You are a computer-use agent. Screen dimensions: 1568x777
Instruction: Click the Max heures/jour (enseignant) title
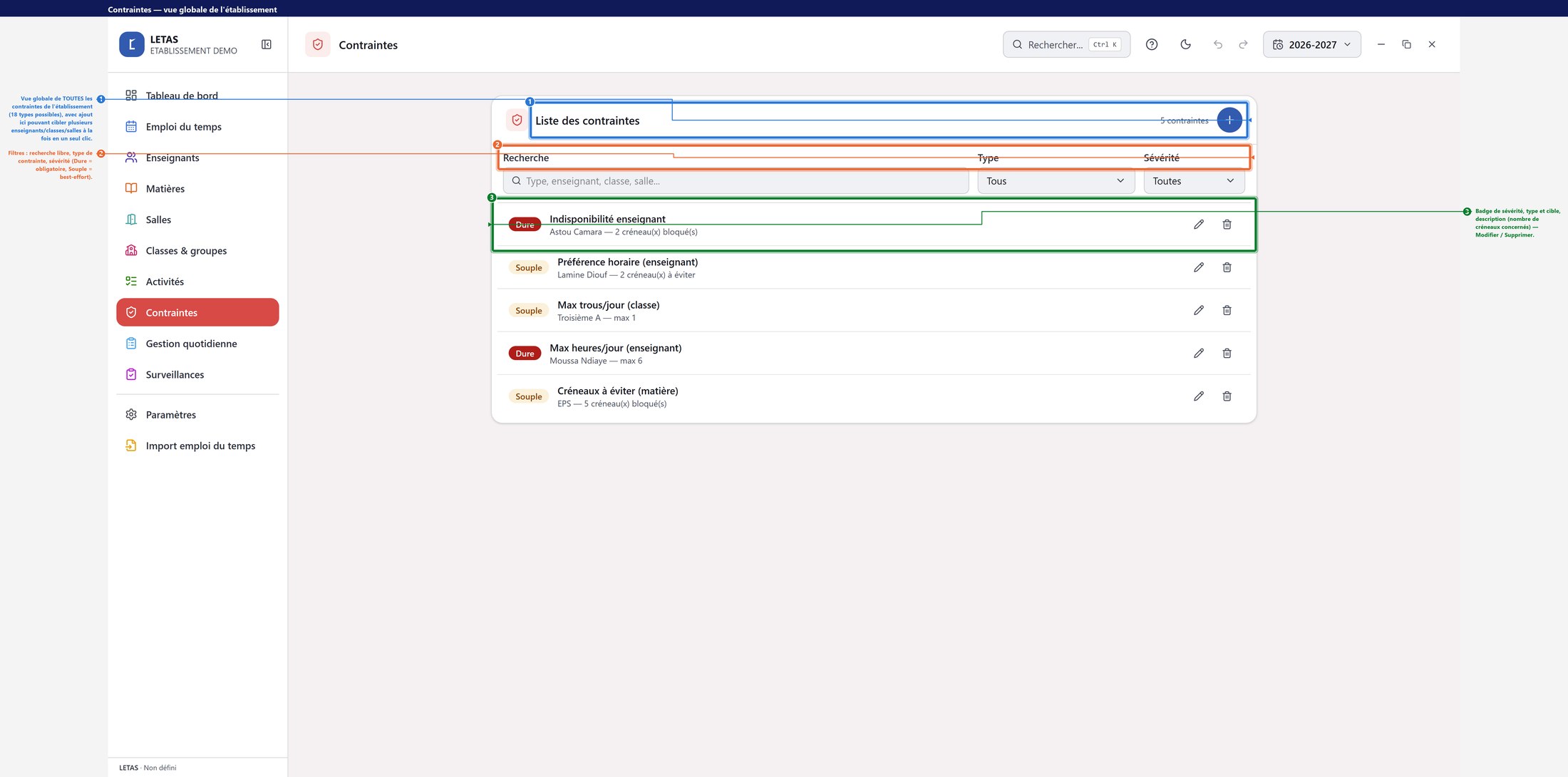tap(615, 348)
